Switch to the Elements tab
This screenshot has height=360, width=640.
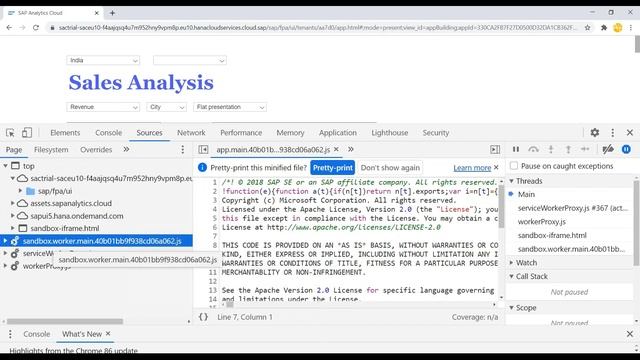pos(65,133)
